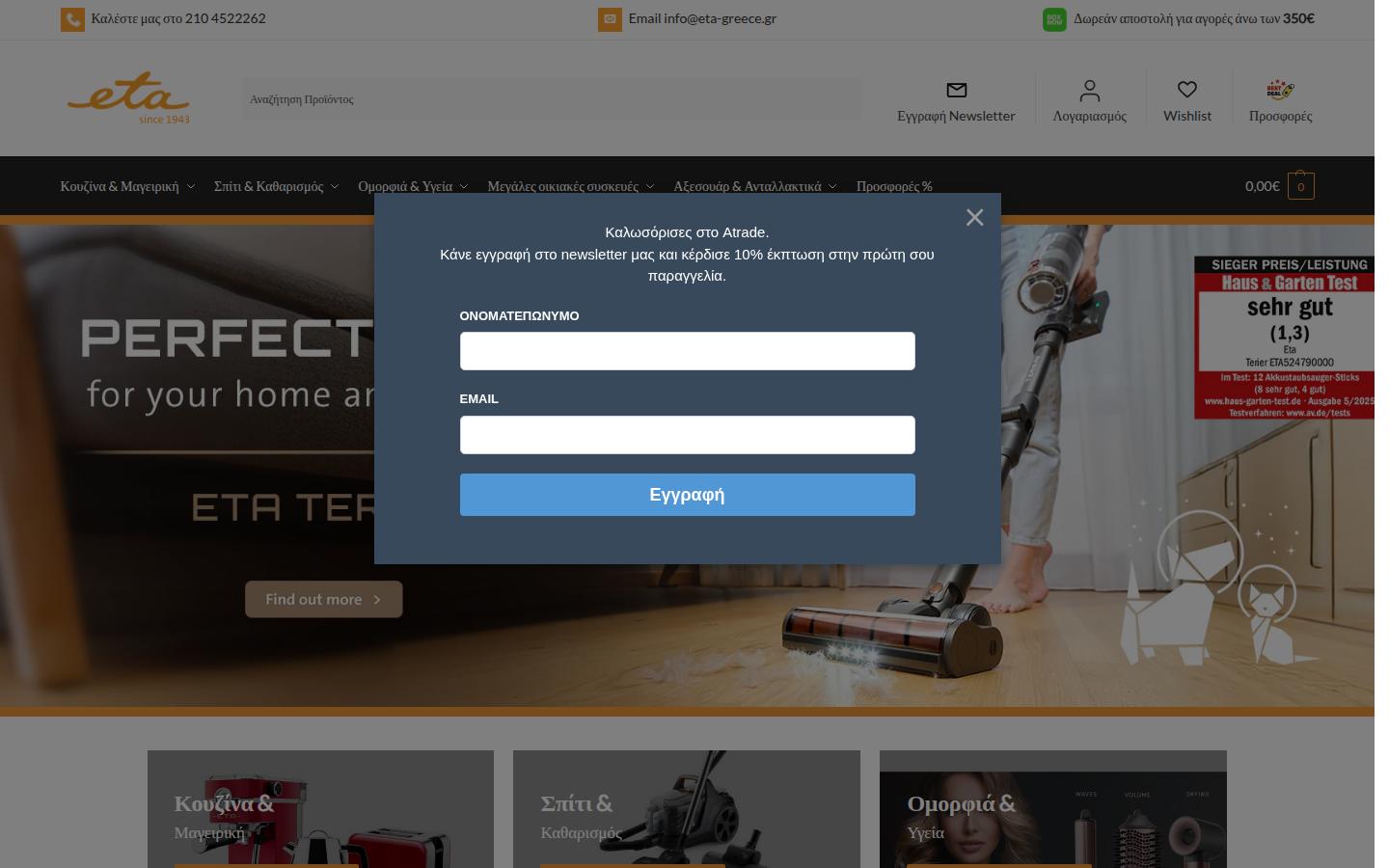Open the Σπίτι & Καθαρισμός category card
The width and height of the screenshot is (1389, 868).
(x=687, y=809)
